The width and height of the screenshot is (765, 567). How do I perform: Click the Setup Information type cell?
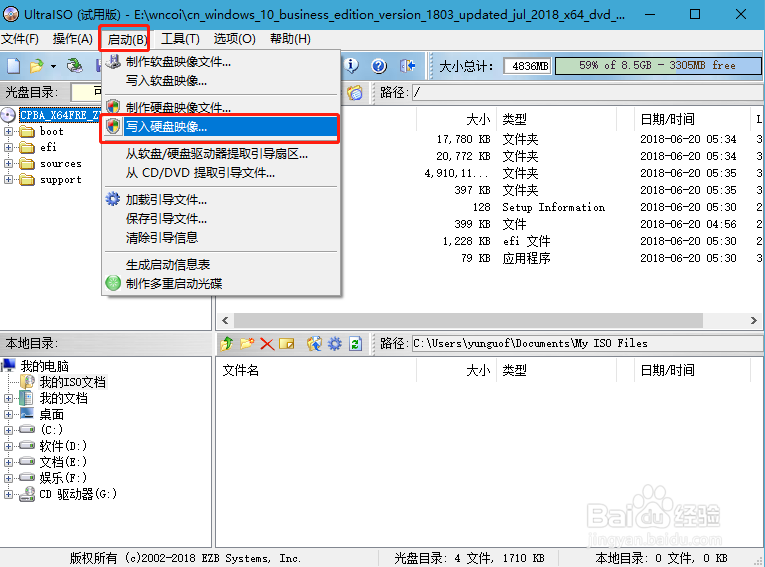tap(554, 207)
